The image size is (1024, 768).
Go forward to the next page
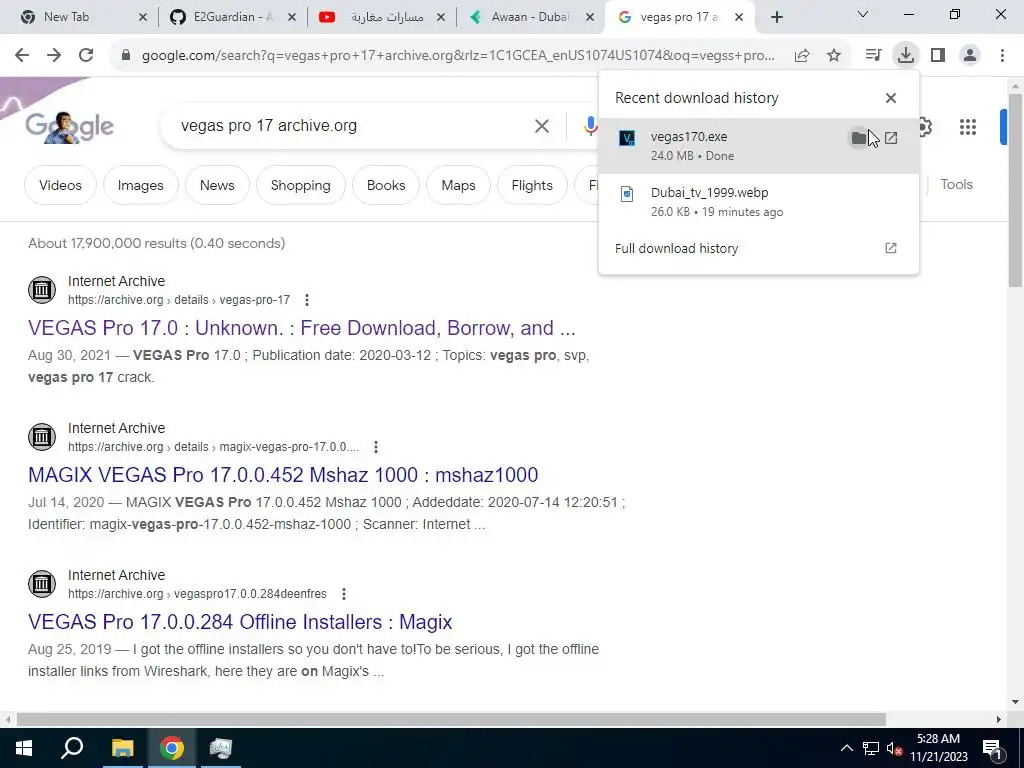[54, 56]
